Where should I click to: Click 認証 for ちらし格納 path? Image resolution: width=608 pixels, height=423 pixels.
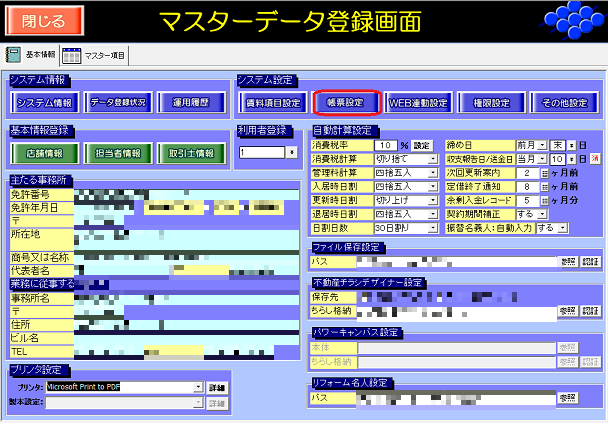click(590, 312)
